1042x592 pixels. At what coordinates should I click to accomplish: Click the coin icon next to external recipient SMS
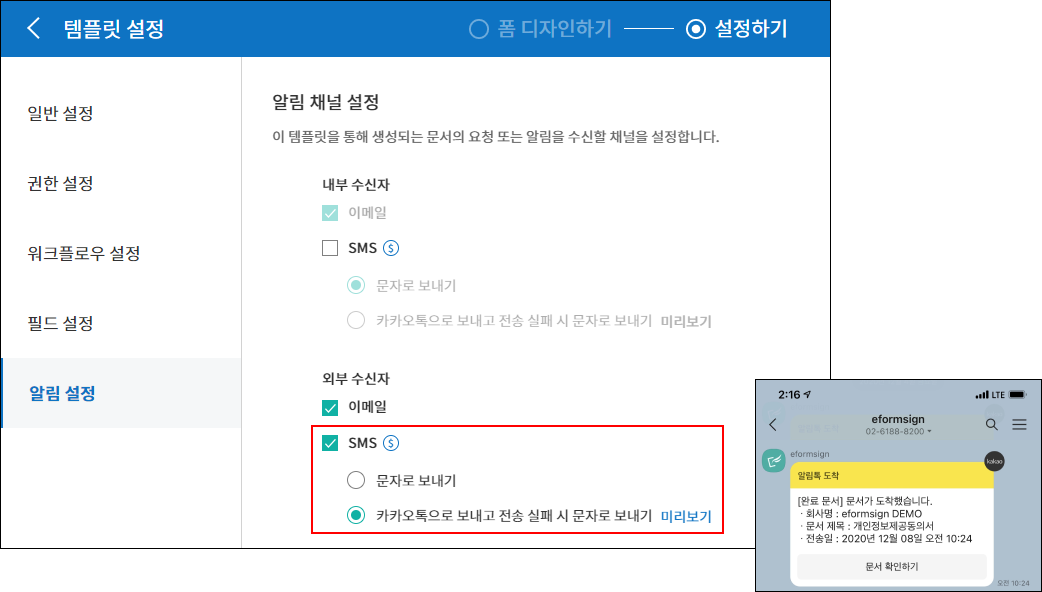tap(392, 443)
